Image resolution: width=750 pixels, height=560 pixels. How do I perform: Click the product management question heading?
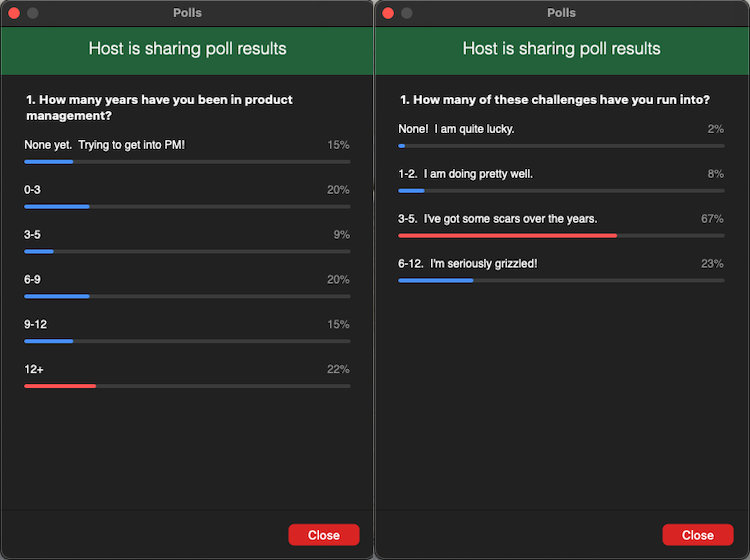tap(173, 107)
